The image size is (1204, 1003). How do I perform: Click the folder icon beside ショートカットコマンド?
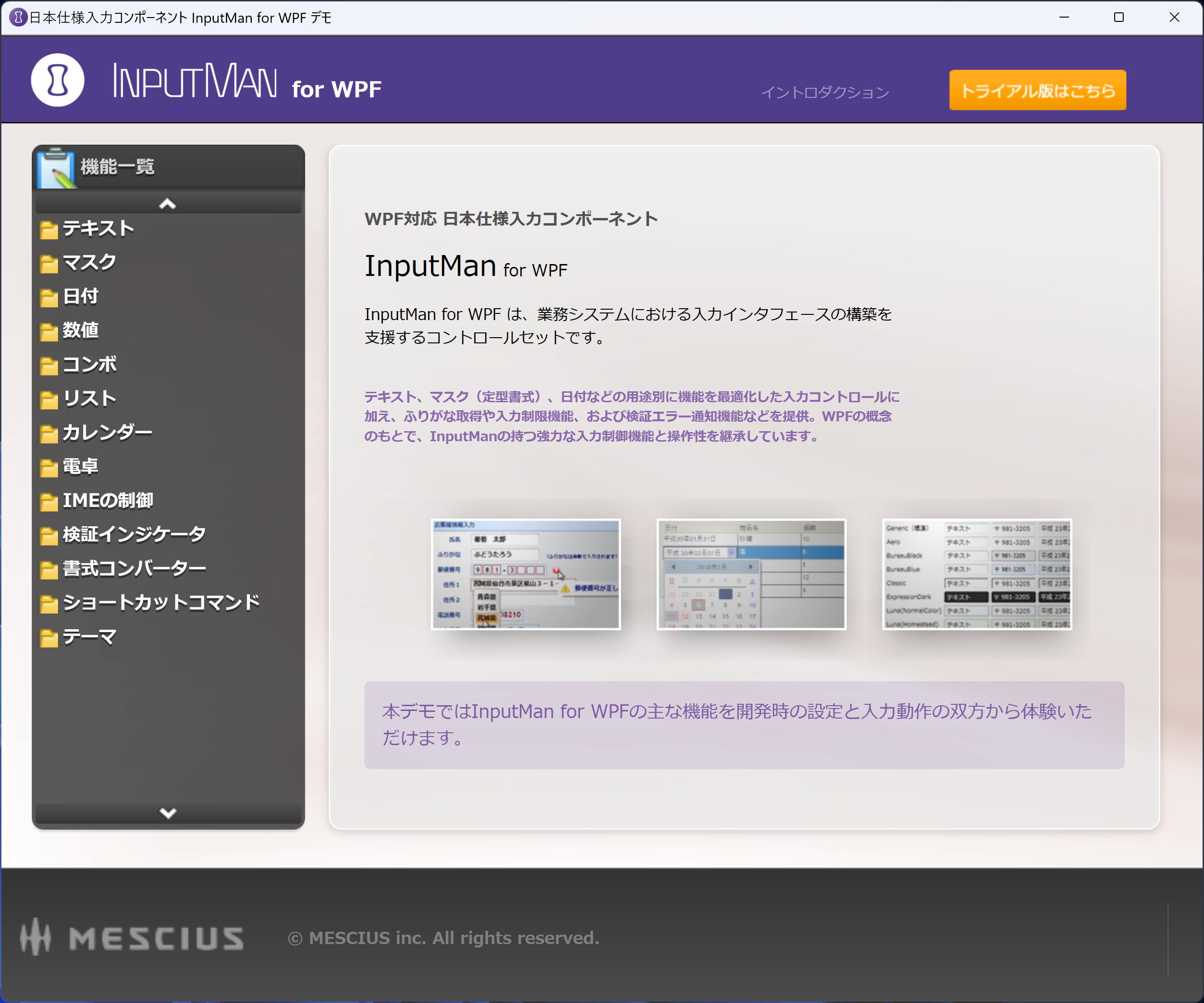point(49,604)
